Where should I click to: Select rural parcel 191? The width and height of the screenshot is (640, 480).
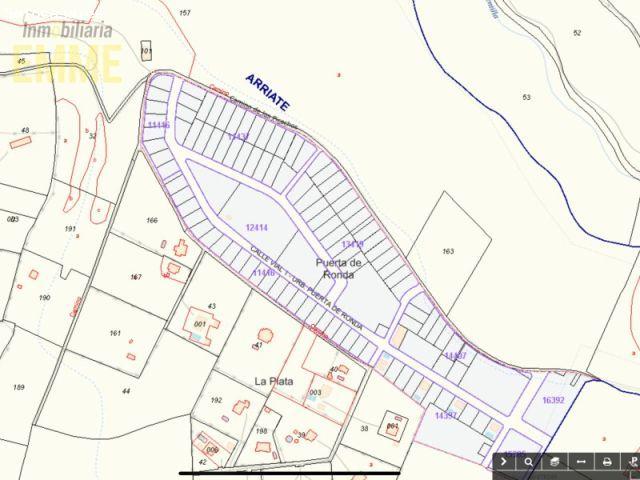click(x=70, y=229)
